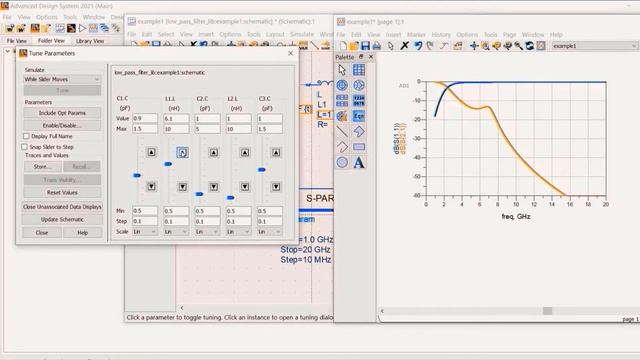Screen dimensions: 640x360
Task: Select the Circle drawing palette tool
Action: coord(342,162)
